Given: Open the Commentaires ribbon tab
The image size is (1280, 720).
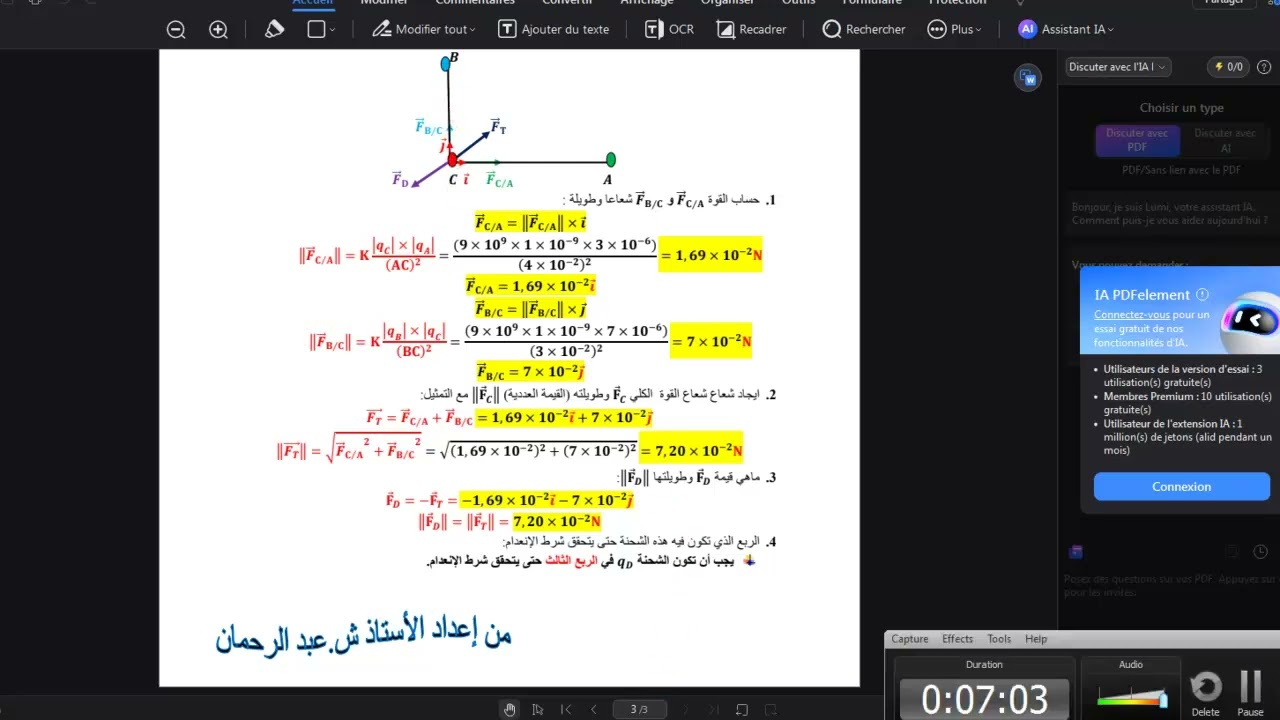Looking at the screenshot, I should [475, 3].
